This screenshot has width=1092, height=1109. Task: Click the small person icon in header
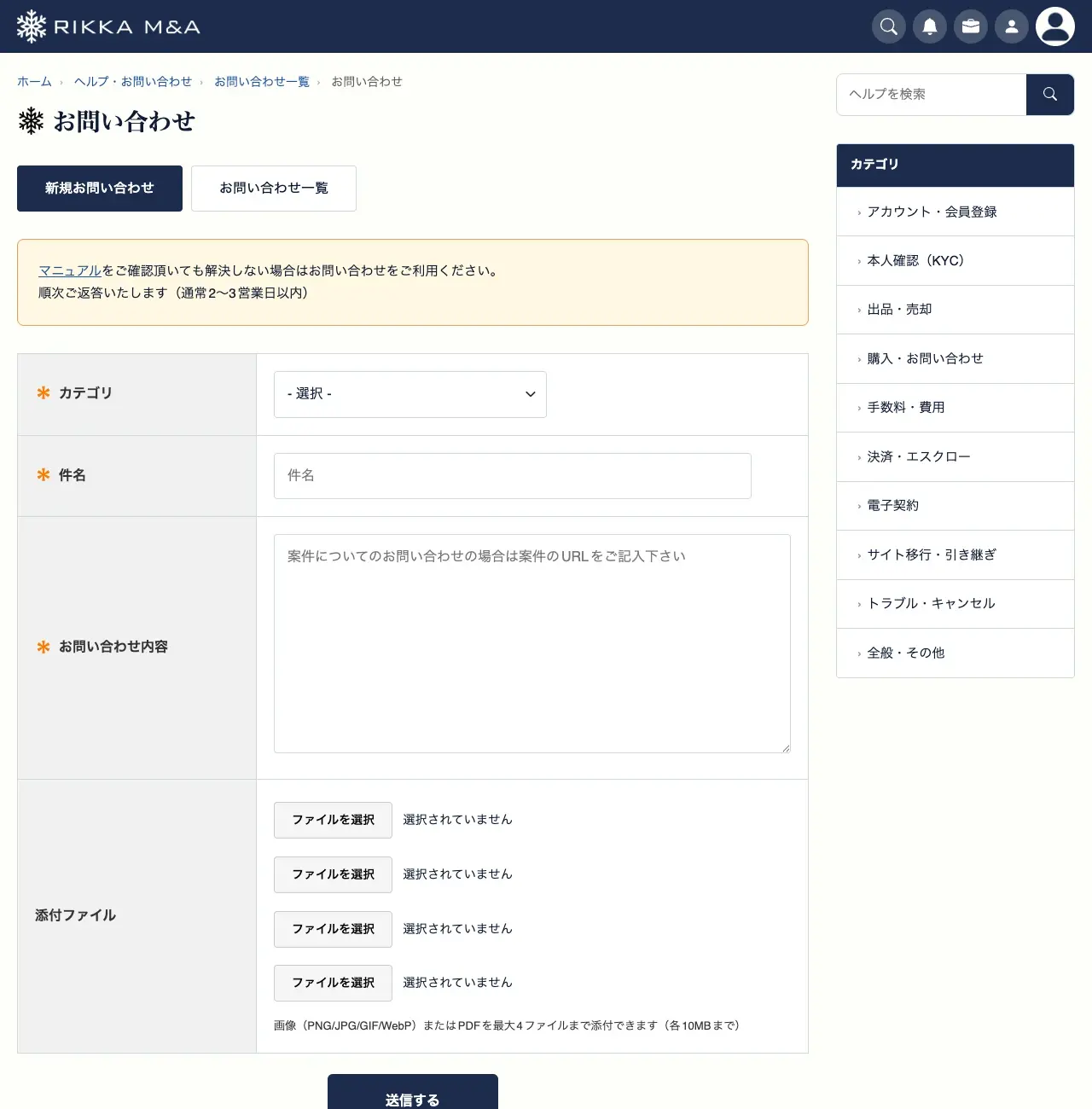1012,26
